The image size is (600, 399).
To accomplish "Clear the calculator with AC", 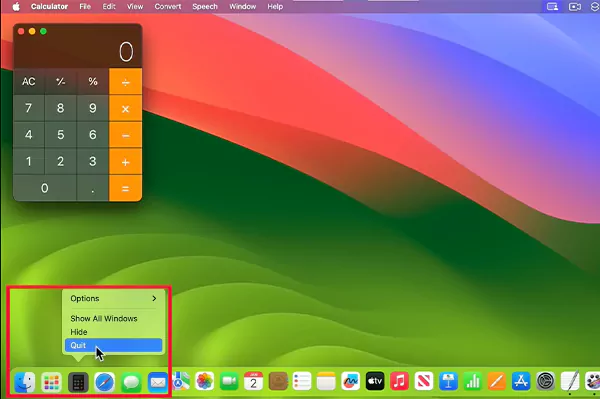I will click(29, 81).
